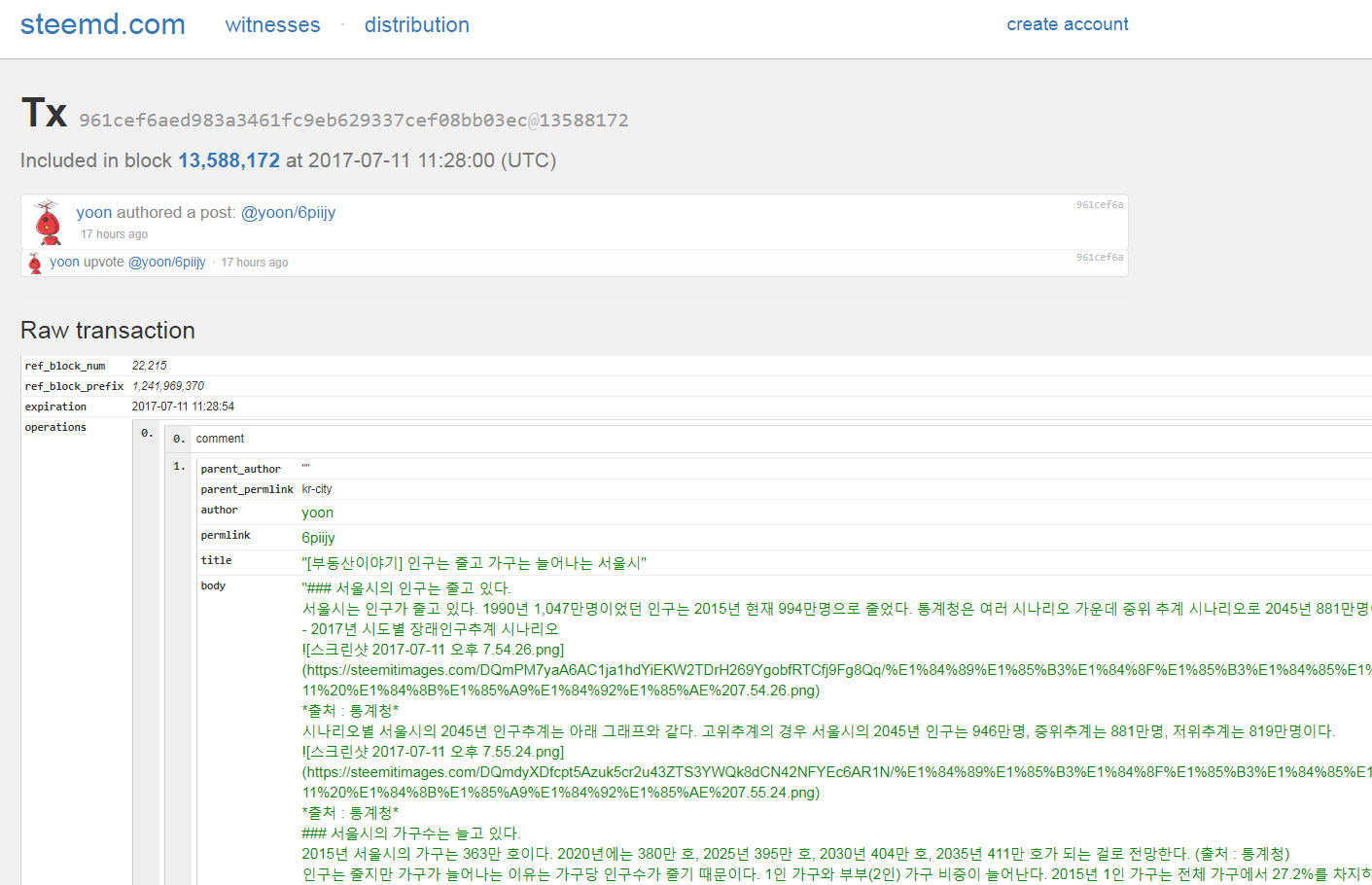Click the Raw transaction heading
Screen dimensions: 1372x885
click(x=108, y=331)
